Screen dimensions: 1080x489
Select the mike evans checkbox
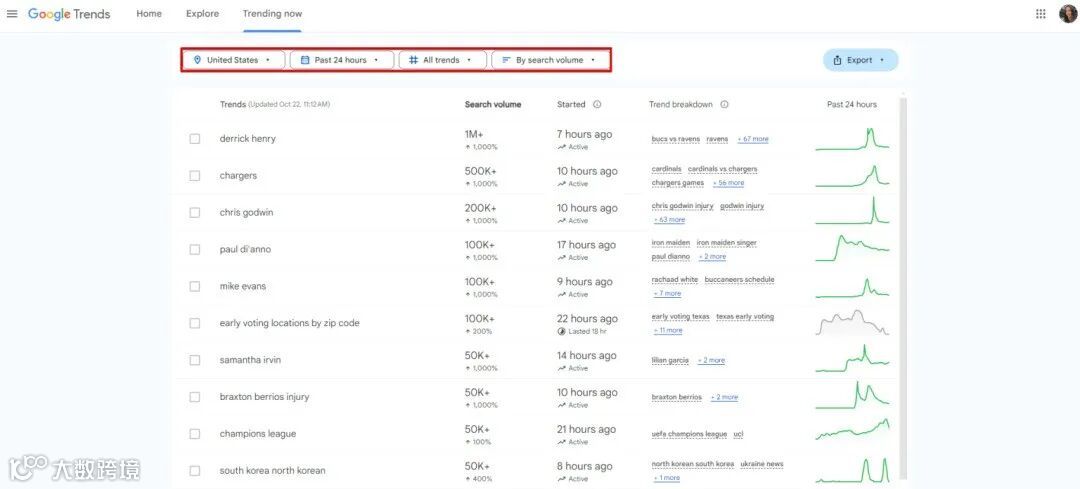click(195, 286)
